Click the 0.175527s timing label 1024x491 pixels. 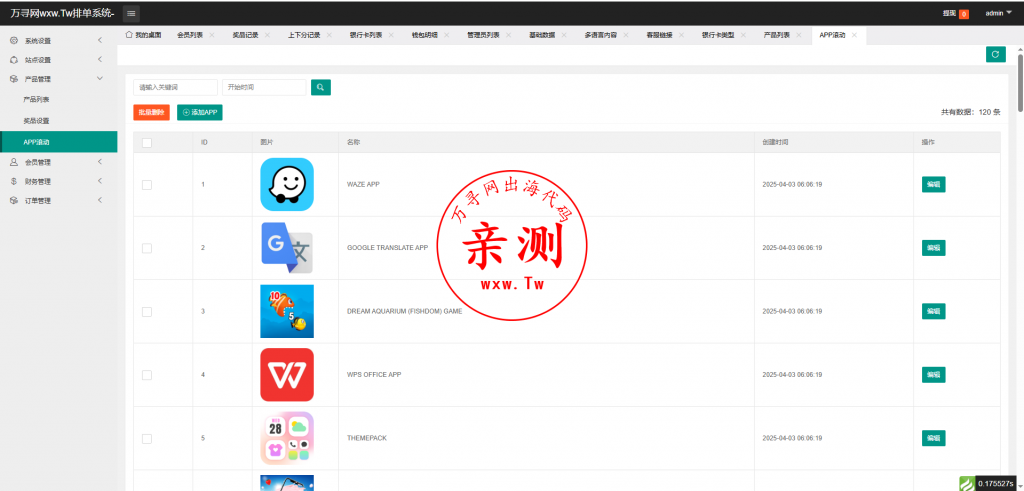point(996,484)
